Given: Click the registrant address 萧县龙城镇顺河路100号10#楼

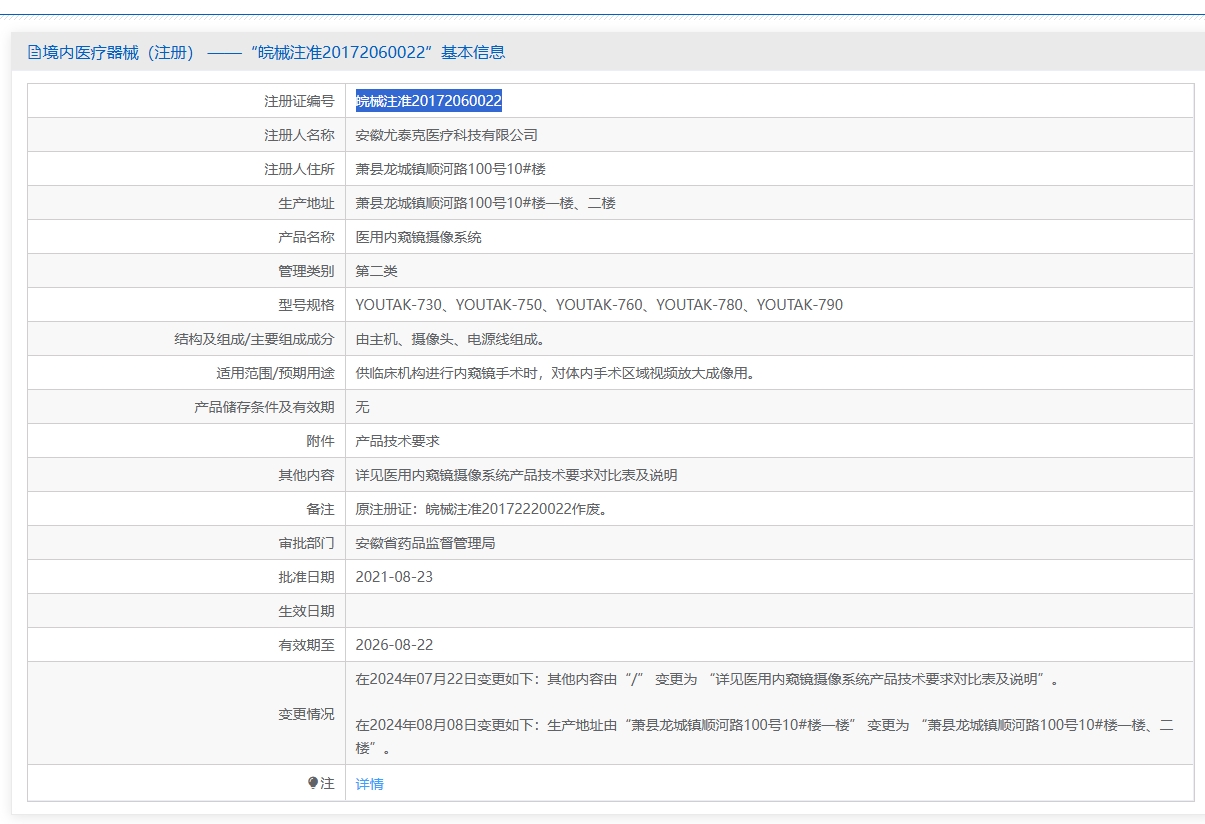Looking at the screenshot, I should tap(451, 169).
